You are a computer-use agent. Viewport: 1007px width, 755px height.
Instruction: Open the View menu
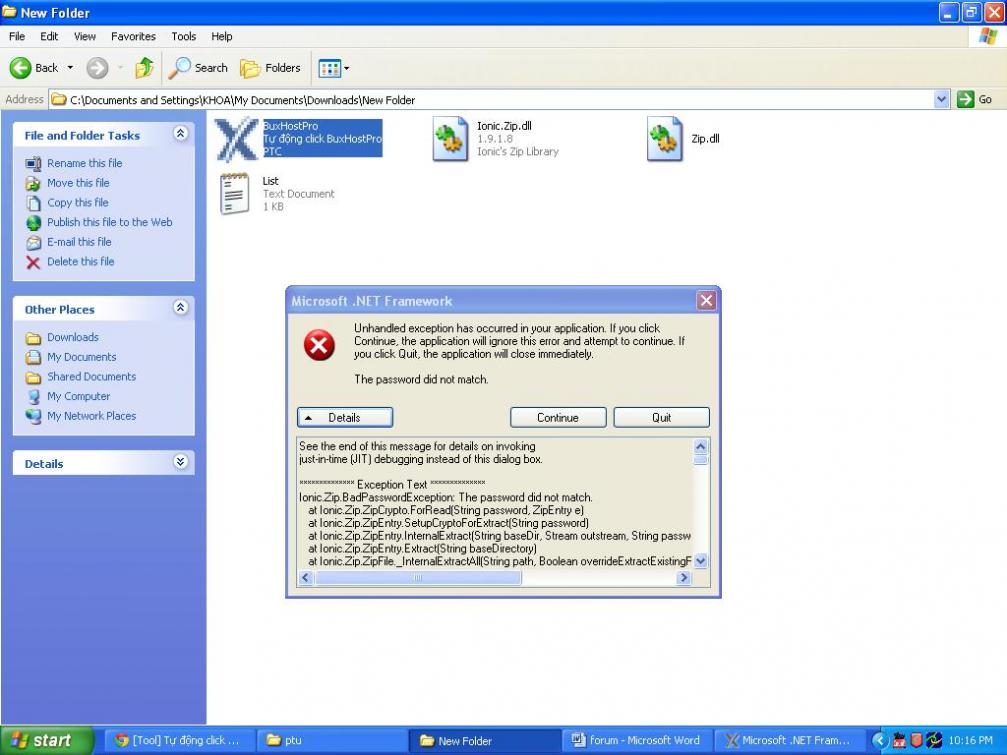click(x=85, y=36)
